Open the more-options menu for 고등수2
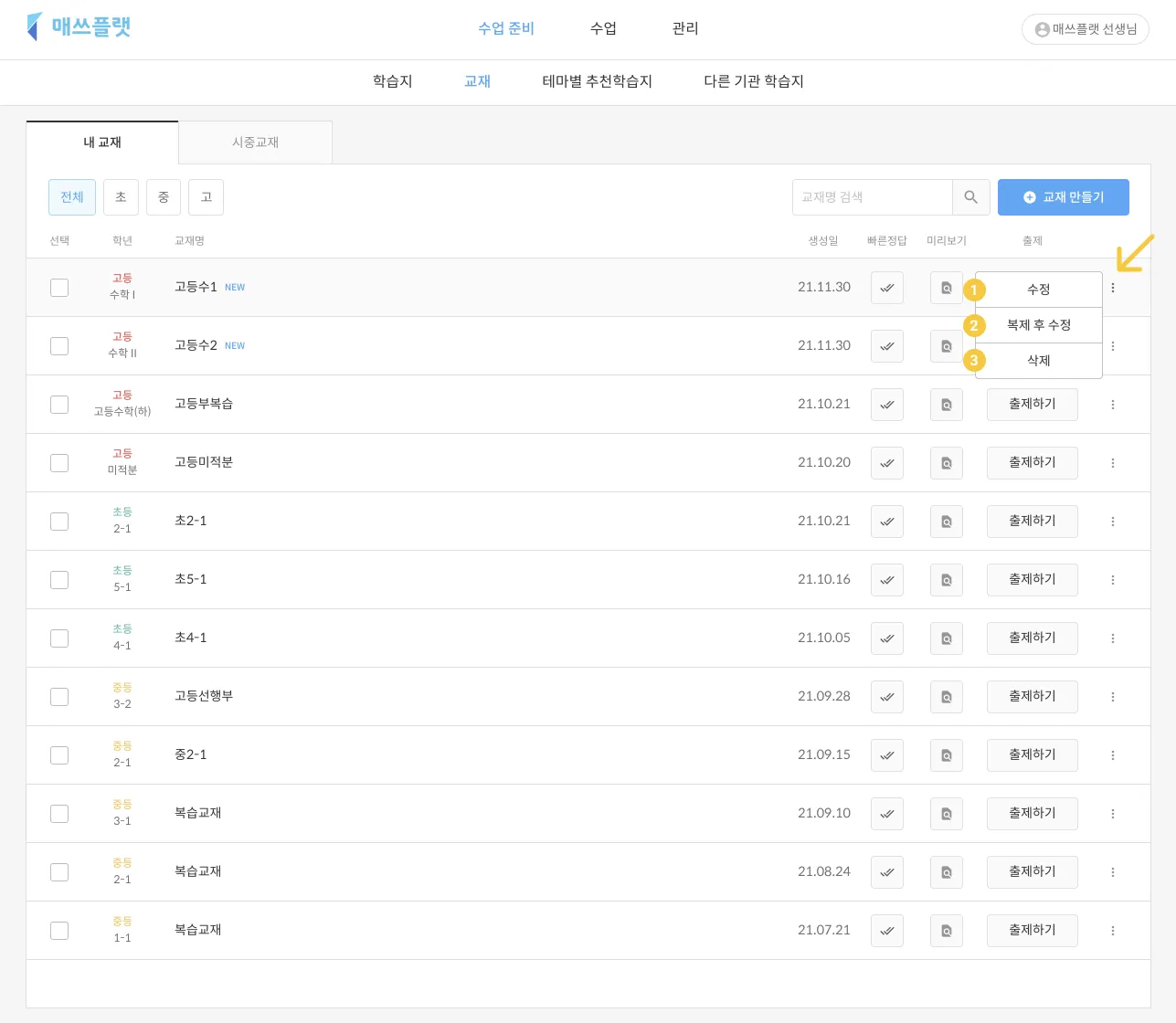Image resolution: width=1176 pixels, height=1023 pixels. 1113,346
